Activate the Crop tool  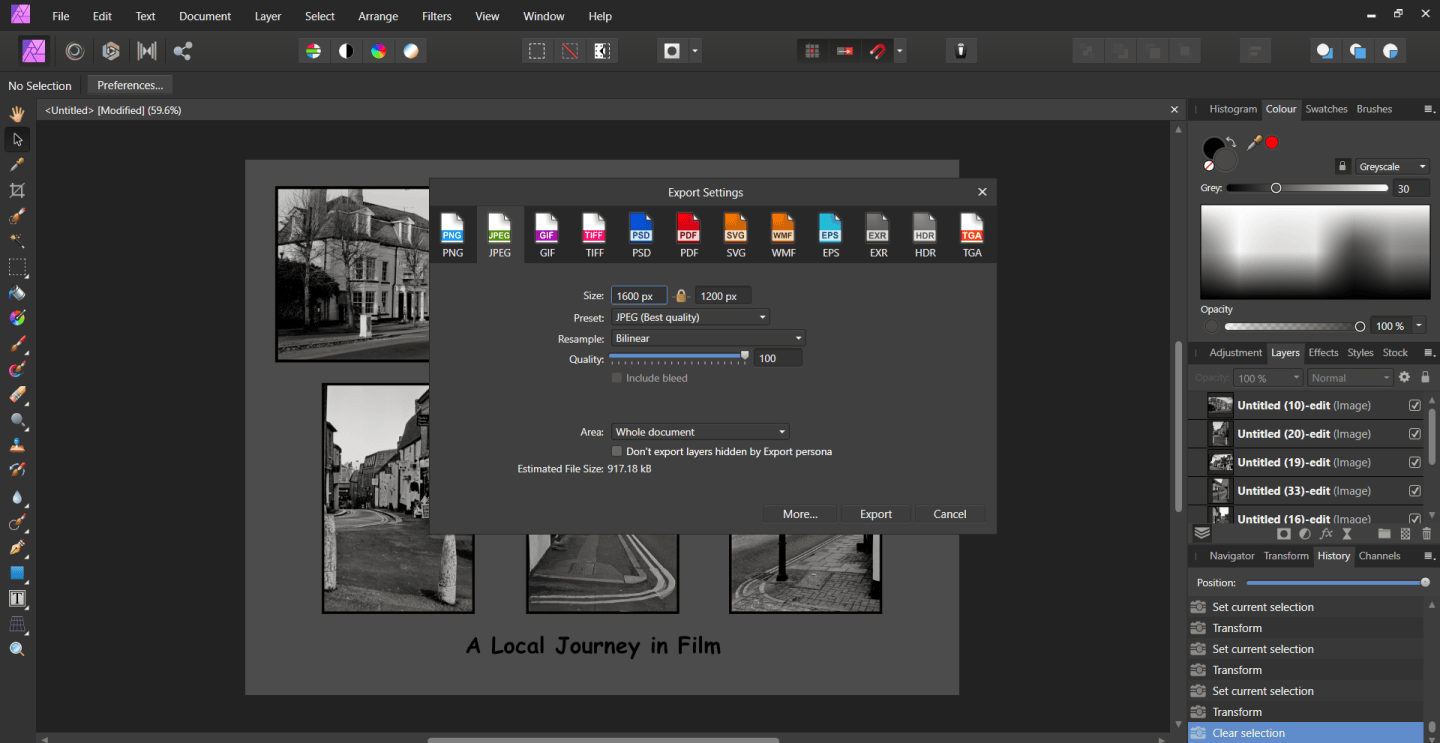click(17, 190)
